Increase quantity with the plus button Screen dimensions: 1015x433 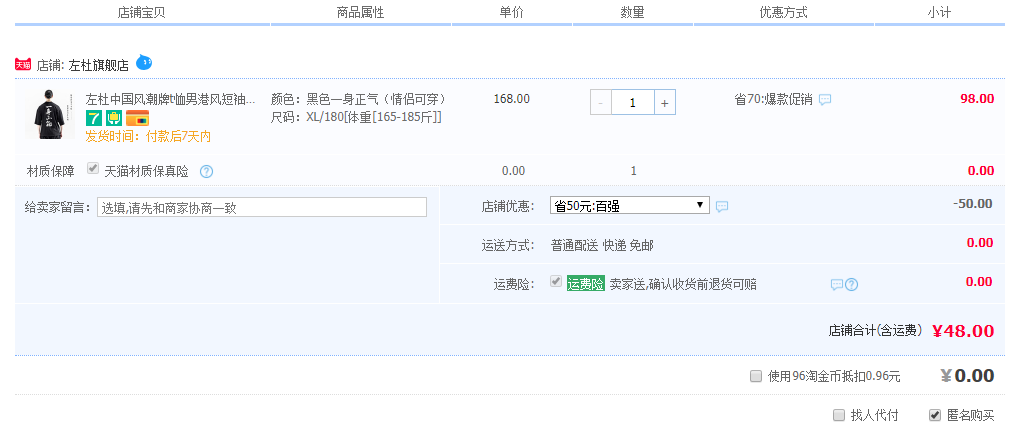[665, 103]
